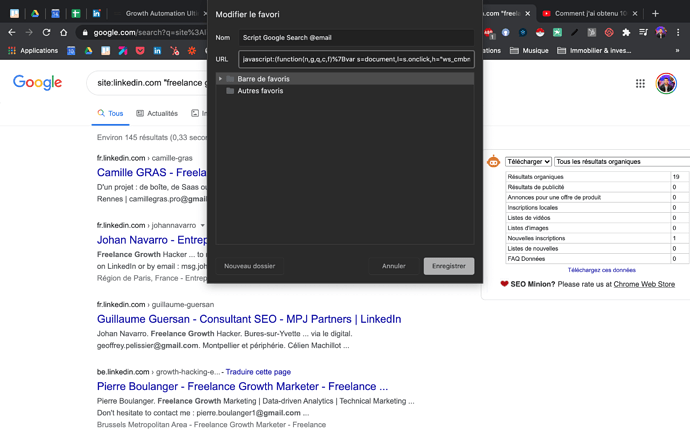Go back with the browser back arrow
This screenshot has width=690, height=431.
[12, 32]
